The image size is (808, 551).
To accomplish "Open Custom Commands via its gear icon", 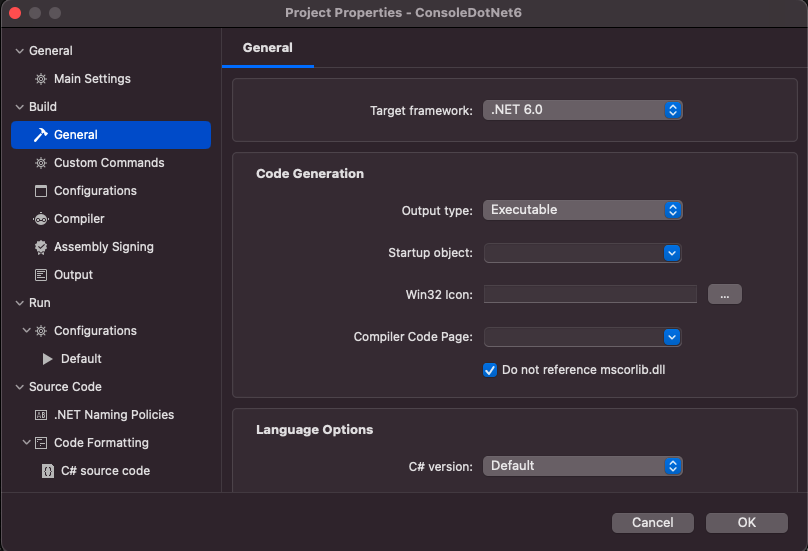I will tap(41, 163).
